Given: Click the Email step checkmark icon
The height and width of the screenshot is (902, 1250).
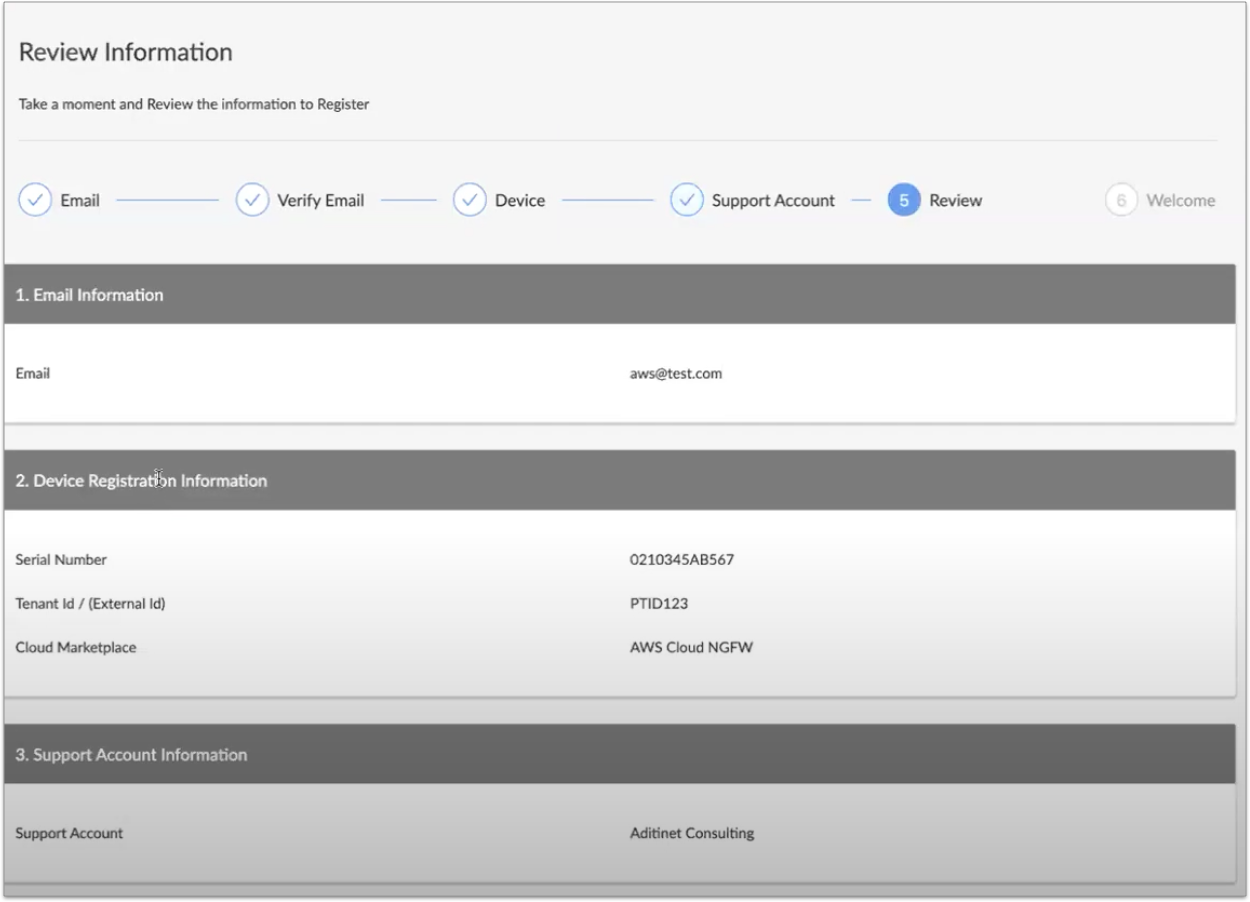Looking at the screenshot, I should coord(35,200).
